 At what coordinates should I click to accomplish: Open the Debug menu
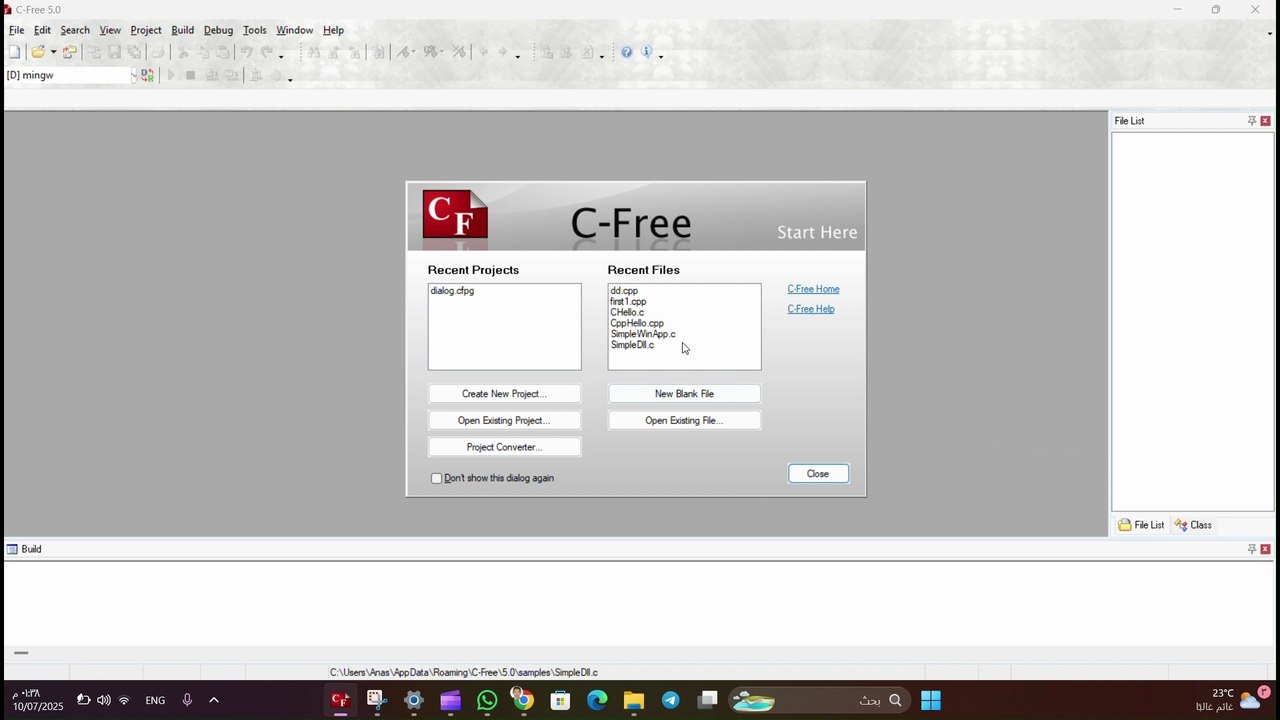pyautogui.click(x=218, y=30)
